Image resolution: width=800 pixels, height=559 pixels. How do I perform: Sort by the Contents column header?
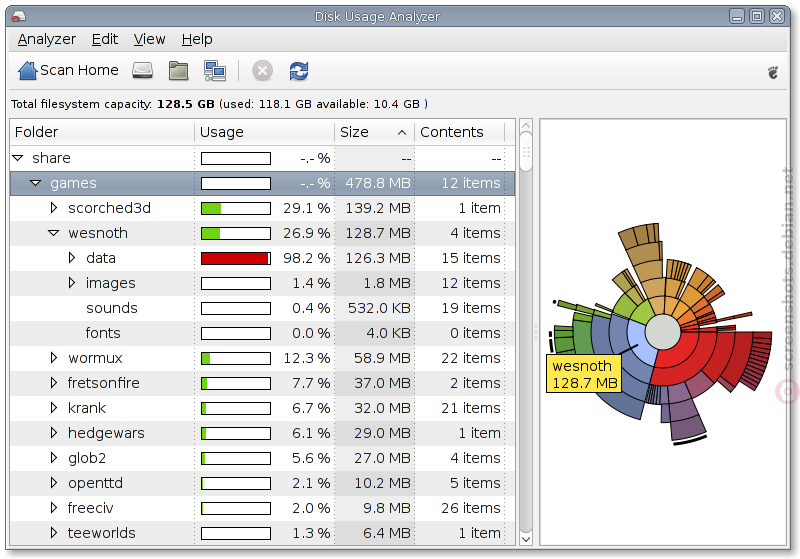click(x=459, y=133)
